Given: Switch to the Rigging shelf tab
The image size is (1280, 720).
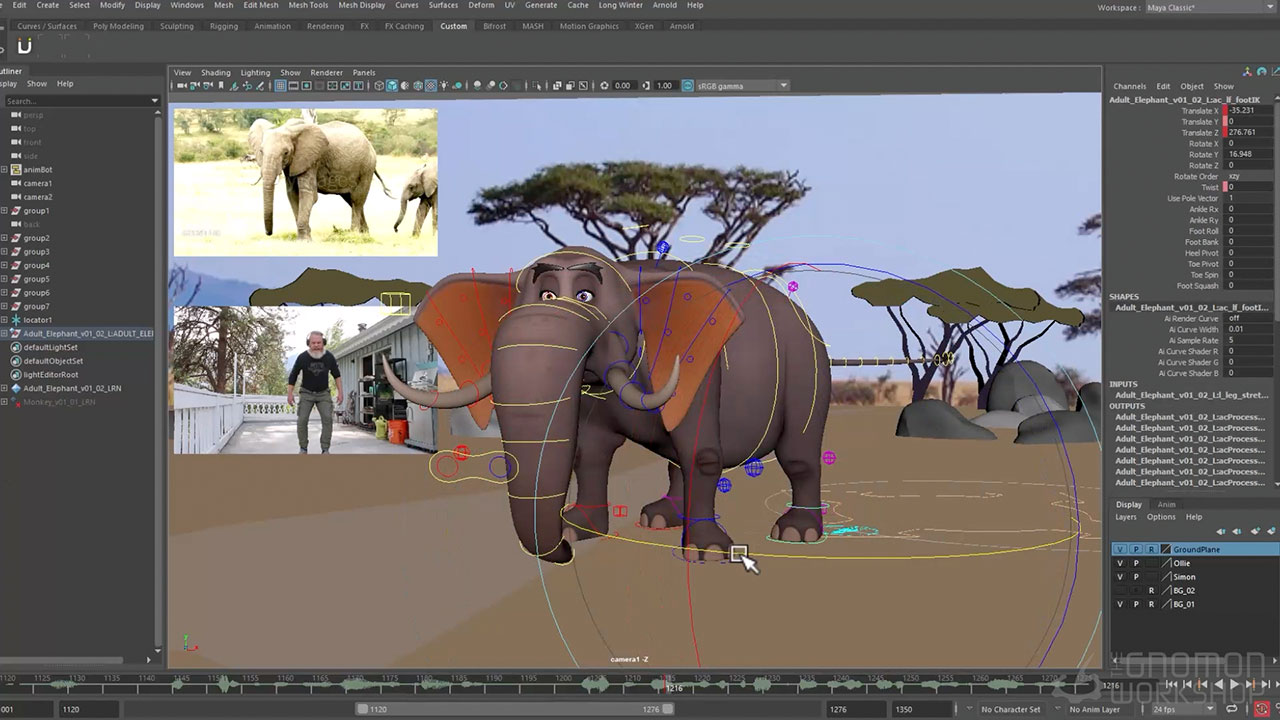Looking at the screenshot, I should pyautogui.click(x=223, y=26).
